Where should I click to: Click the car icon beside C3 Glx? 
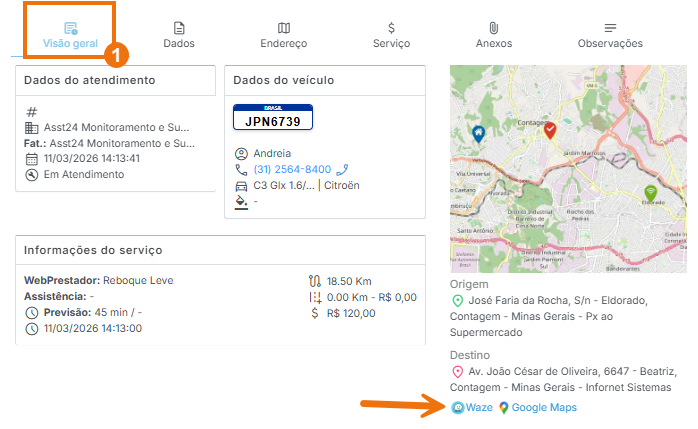coord(240,186)
